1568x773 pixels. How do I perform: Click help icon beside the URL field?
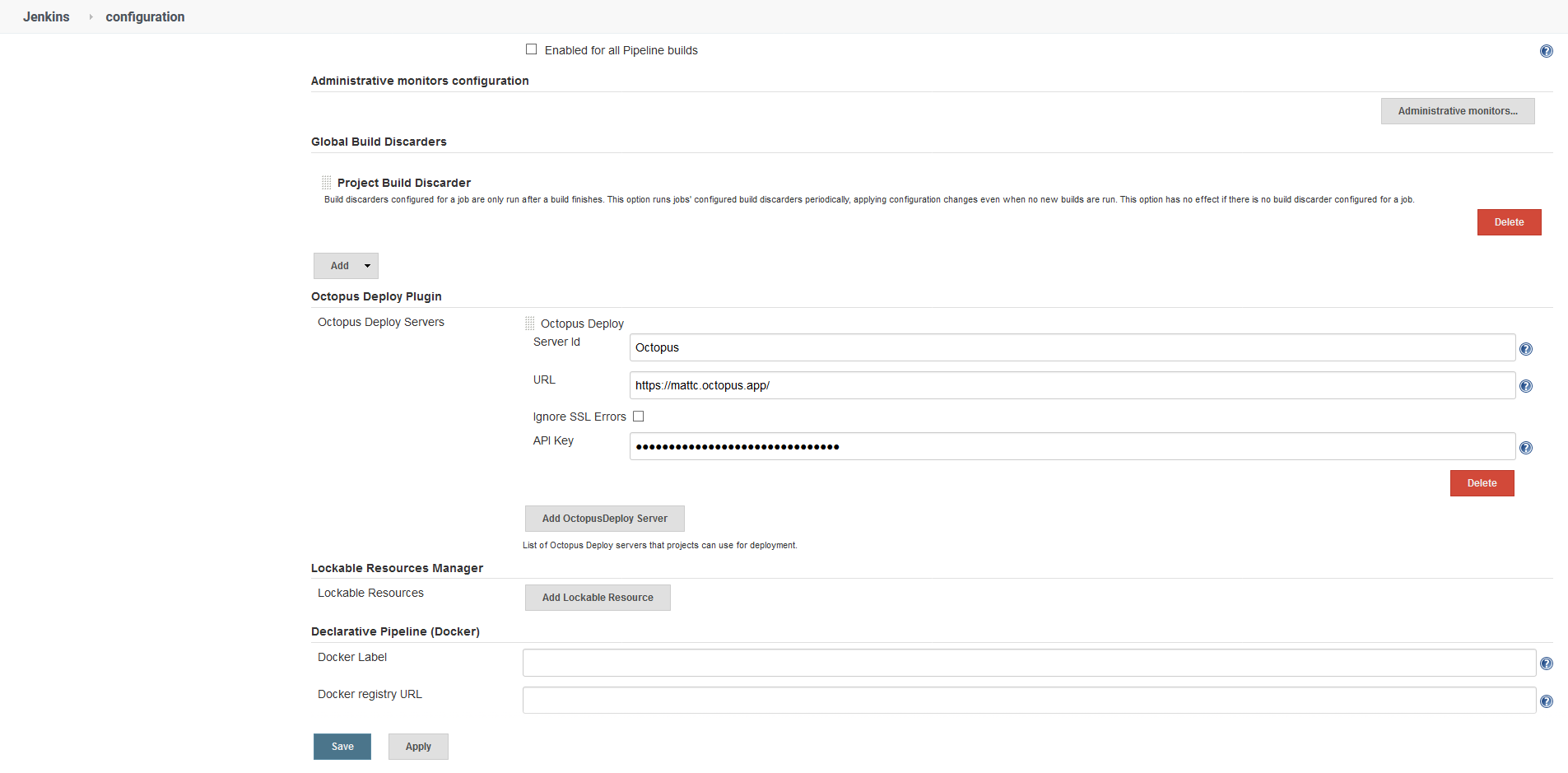click(1525, 386)
